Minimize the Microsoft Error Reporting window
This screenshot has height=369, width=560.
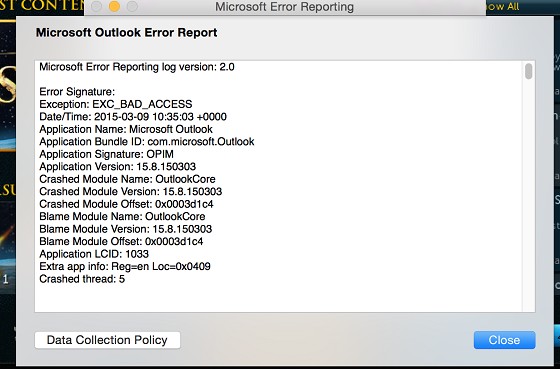(x=114, y=6)
